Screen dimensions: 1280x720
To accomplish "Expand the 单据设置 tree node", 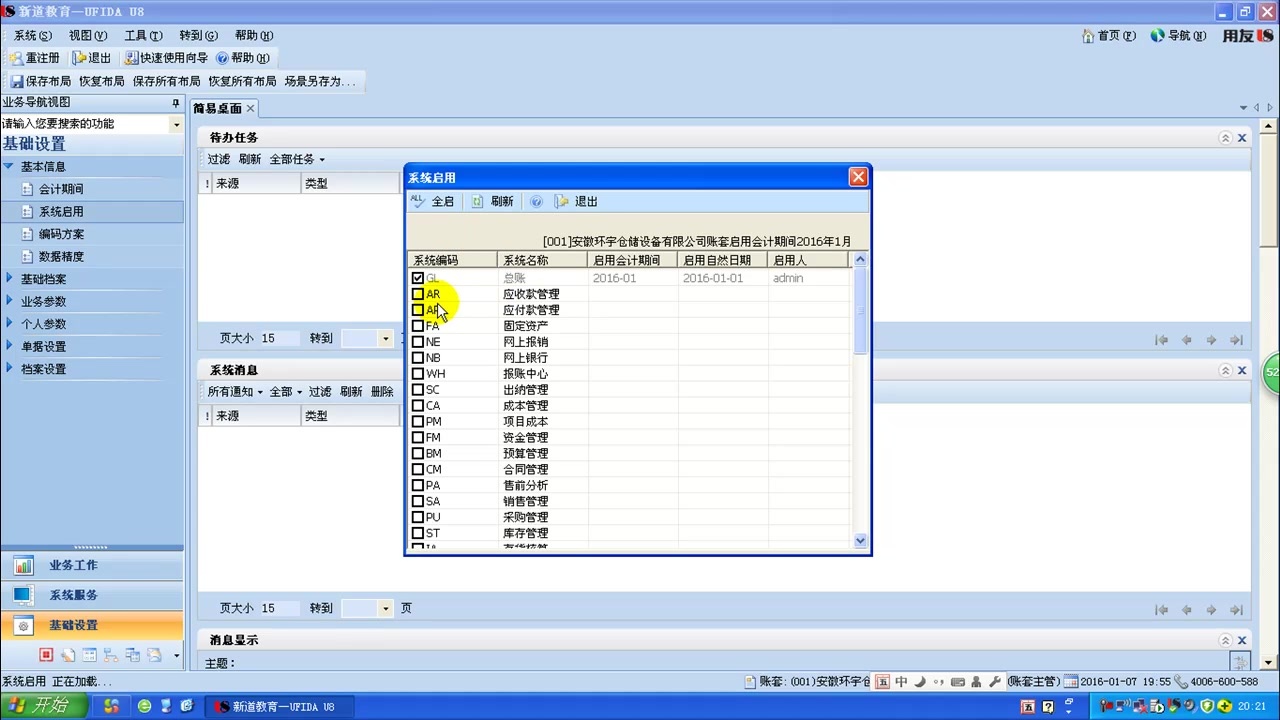I will 9,346.
